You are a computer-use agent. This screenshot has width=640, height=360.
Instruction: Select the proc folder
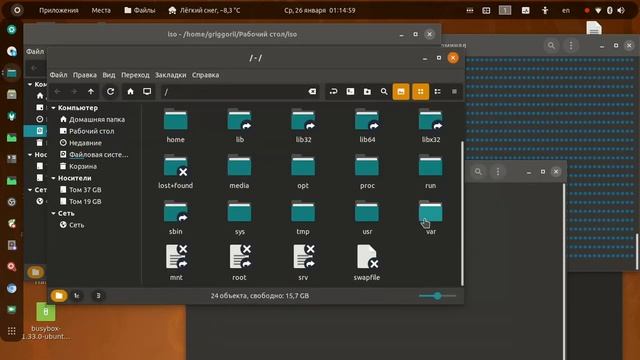coord(367,167)
